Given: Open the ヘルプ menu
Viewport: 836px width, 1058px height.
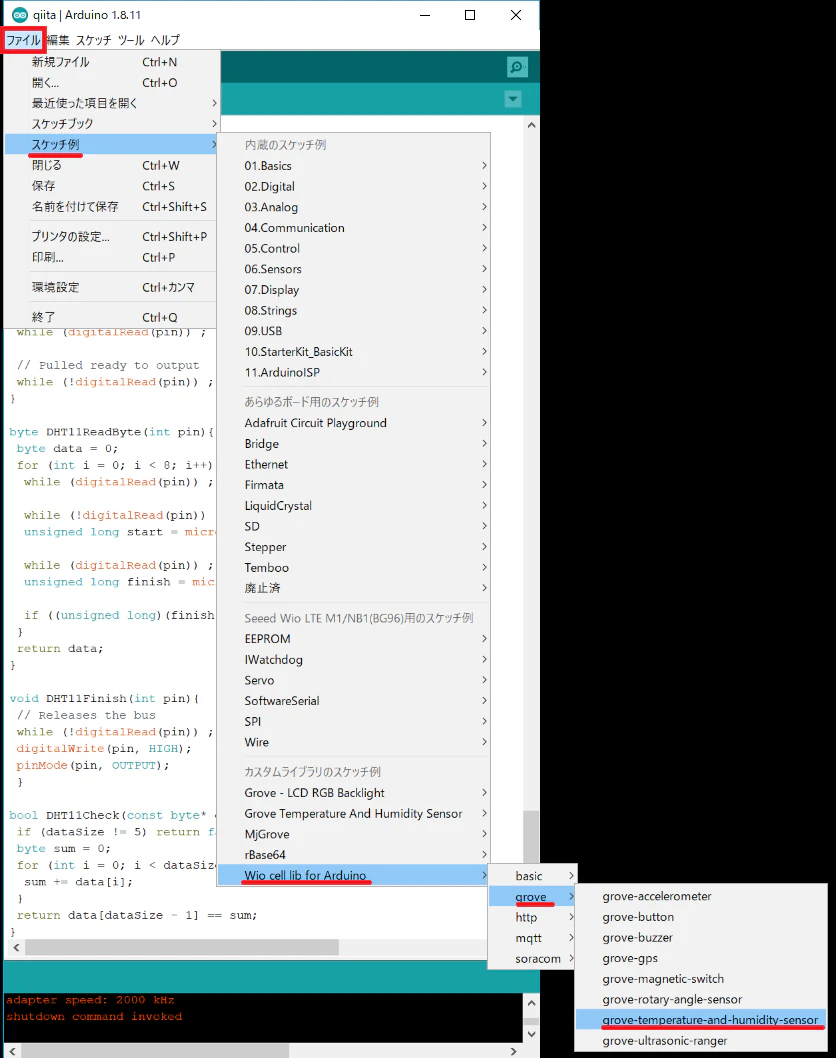Looking at the screenshot, I should click(165, 40).
